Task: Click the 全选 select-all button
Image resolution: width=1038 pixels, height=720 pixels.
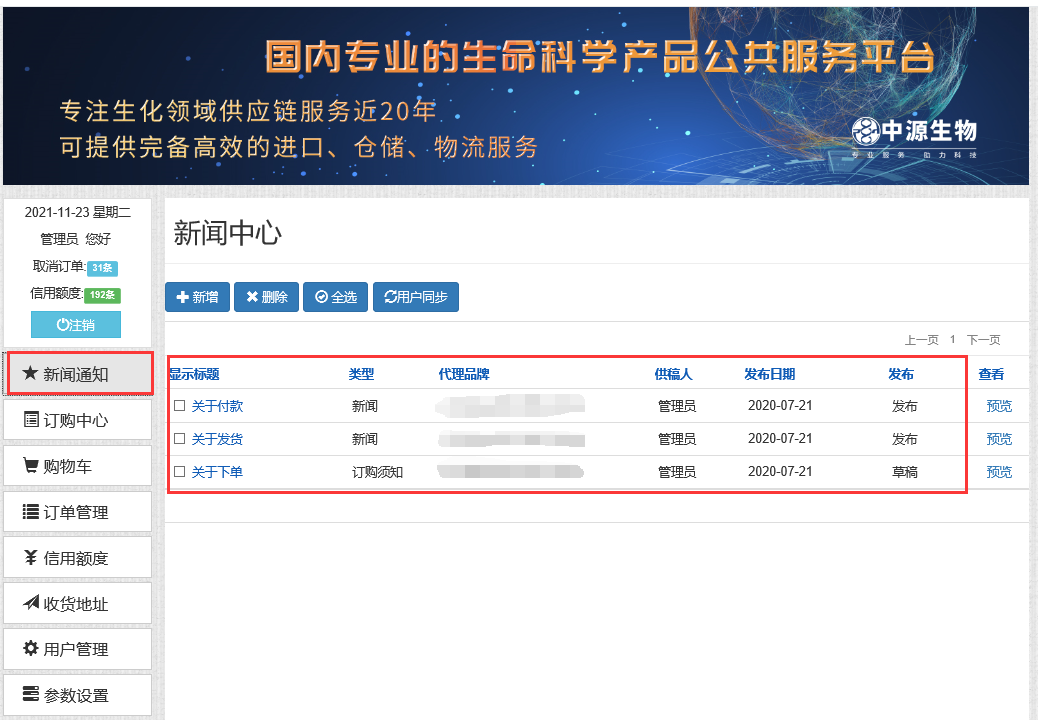Action: pyautogui.click(x=335, y=297)
